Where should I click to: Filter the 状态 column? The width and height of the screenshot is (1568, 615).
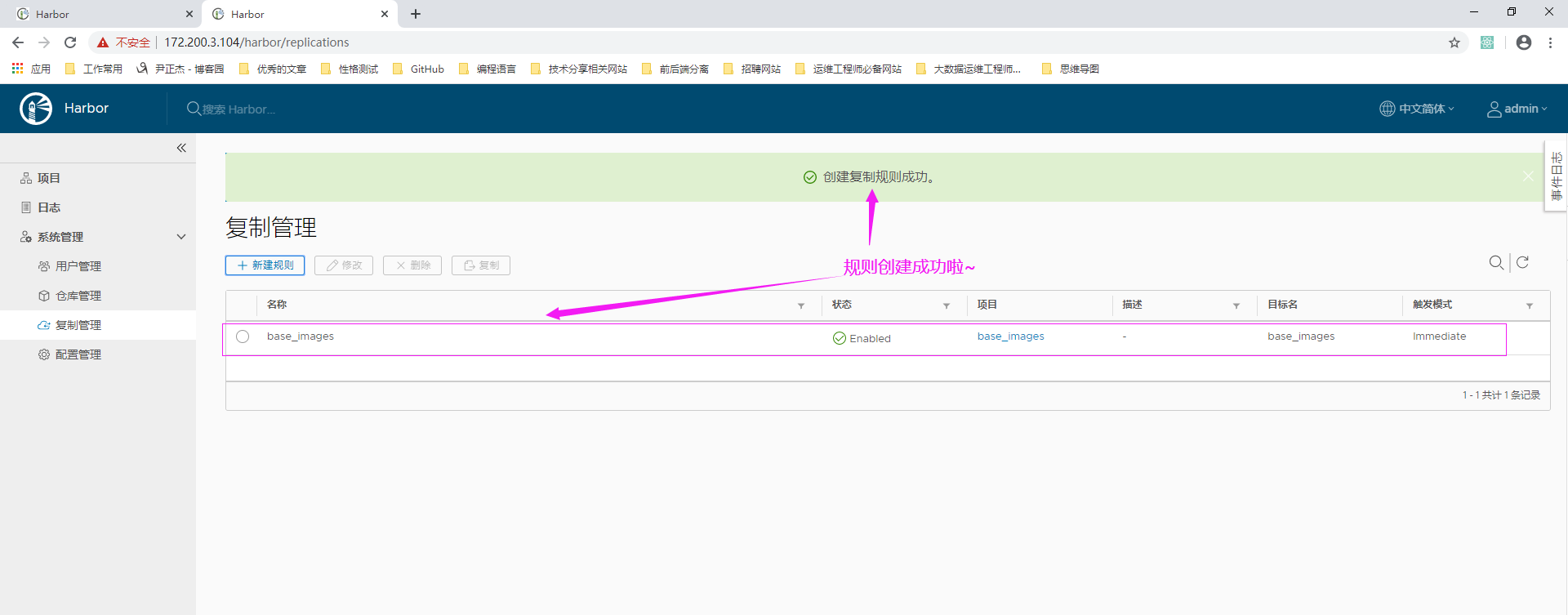[947, 305]
